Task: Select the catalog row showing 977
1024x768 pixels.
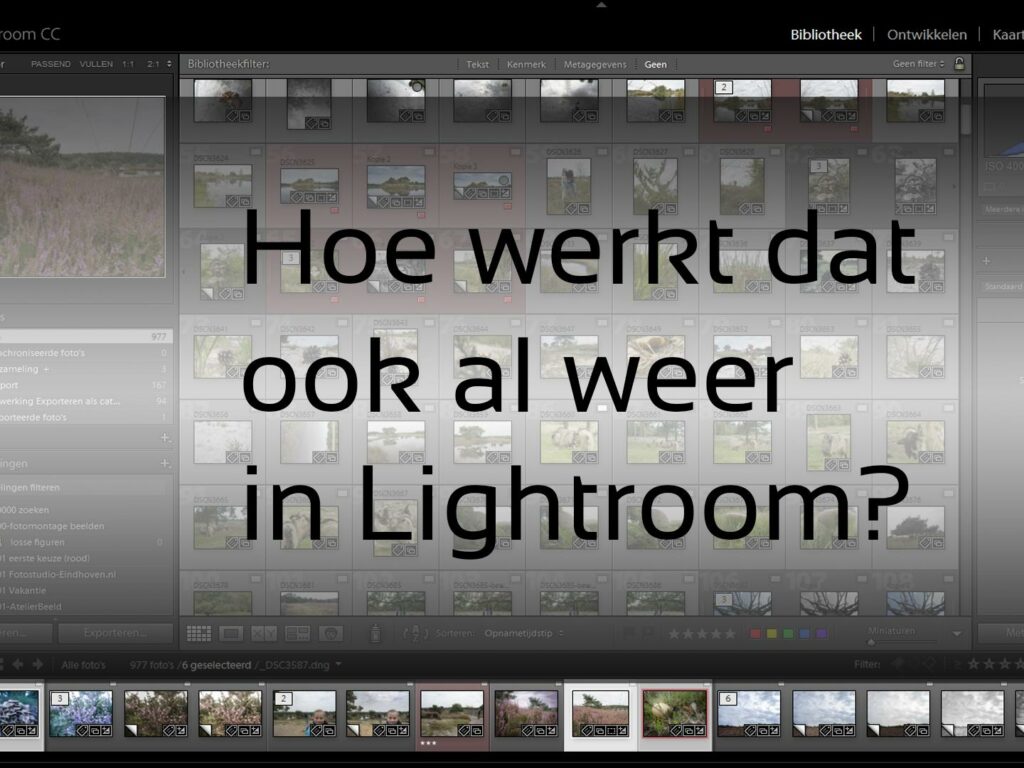Action: pyautogui.click(x=86, y=336)
